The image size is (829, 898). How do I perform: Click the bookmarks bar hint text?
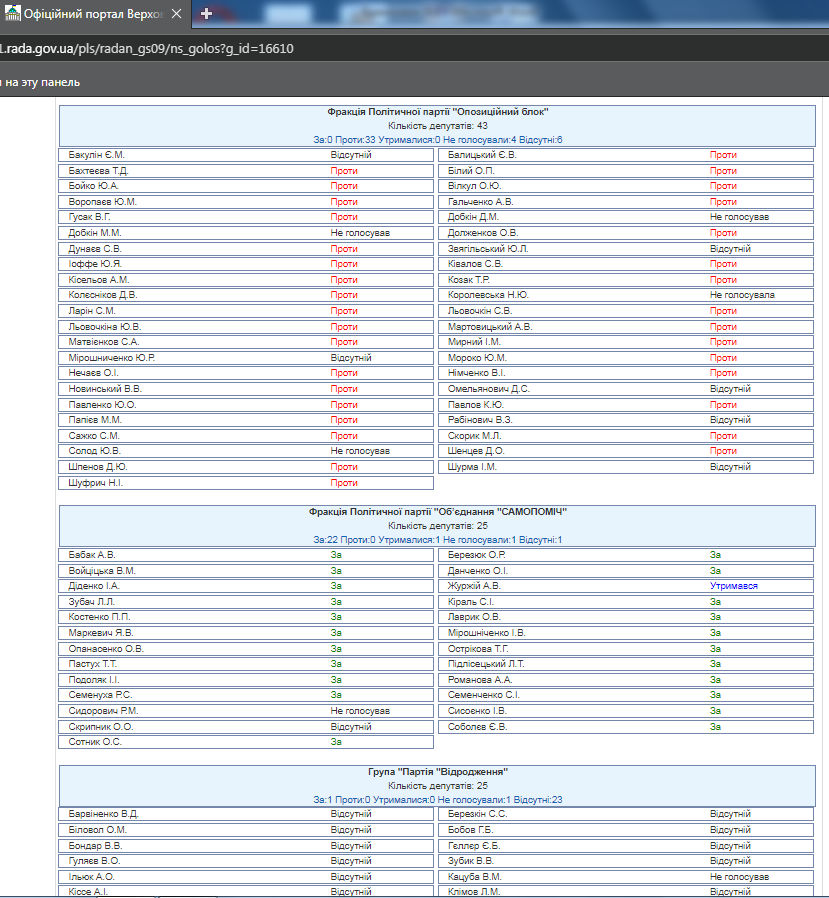[x=40, y=82]
